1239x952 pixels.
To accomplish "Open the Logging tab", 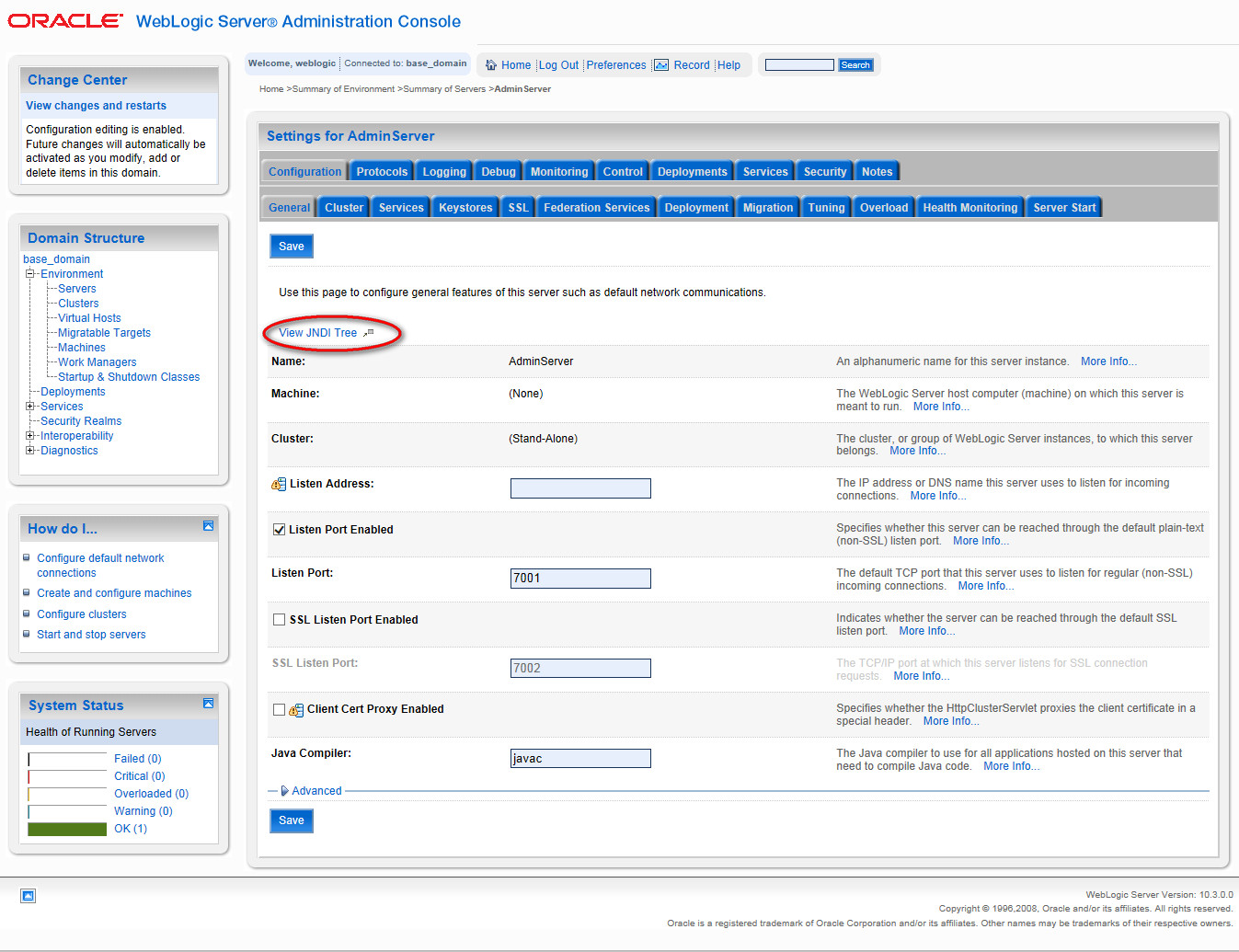I will point(444,172).
